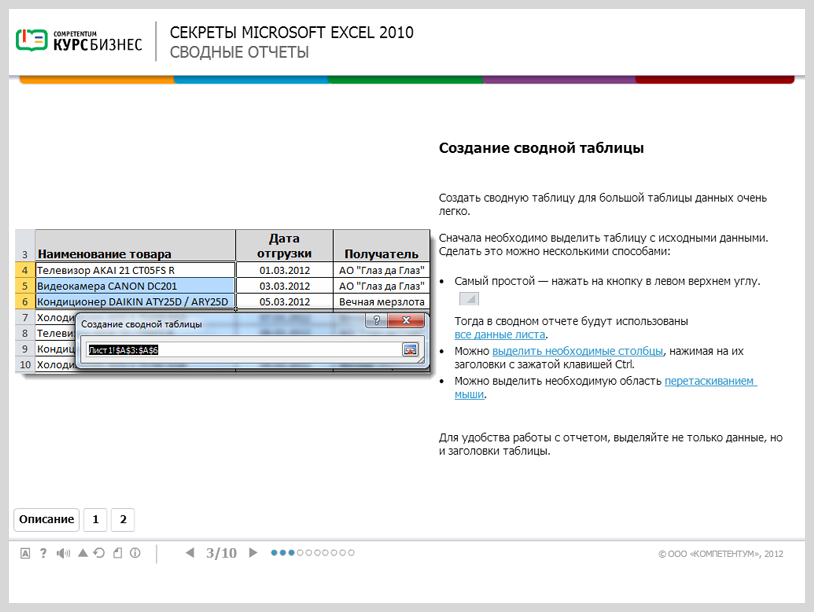This screenshot has width=814, height=612.
Task: Open course info via the circled 'i' icon
Action: coord(135,553)
